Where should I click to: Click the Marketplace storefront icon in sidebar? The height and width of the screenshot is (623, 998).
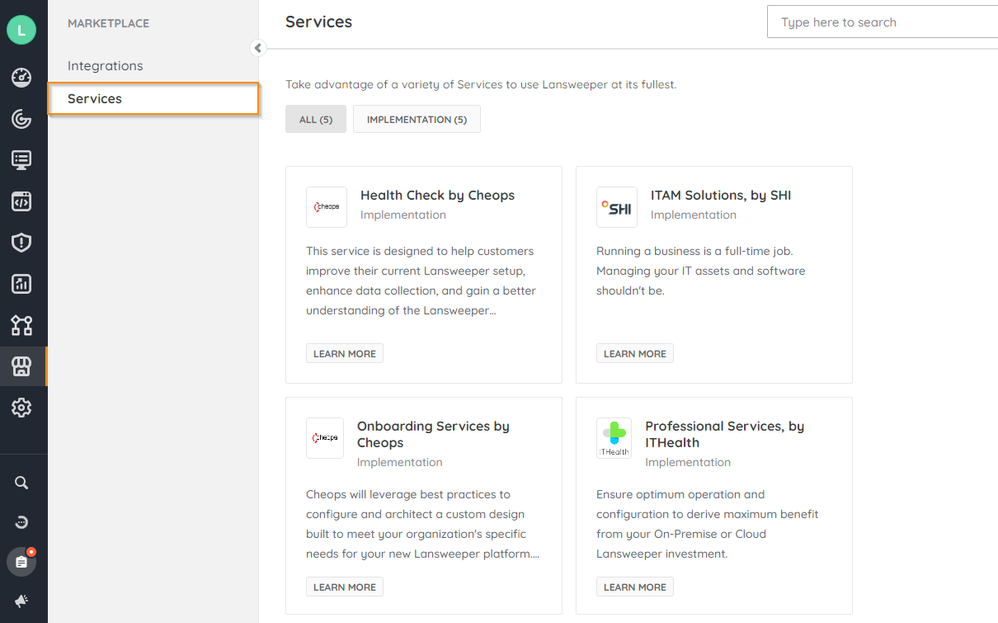click(21, 366)
